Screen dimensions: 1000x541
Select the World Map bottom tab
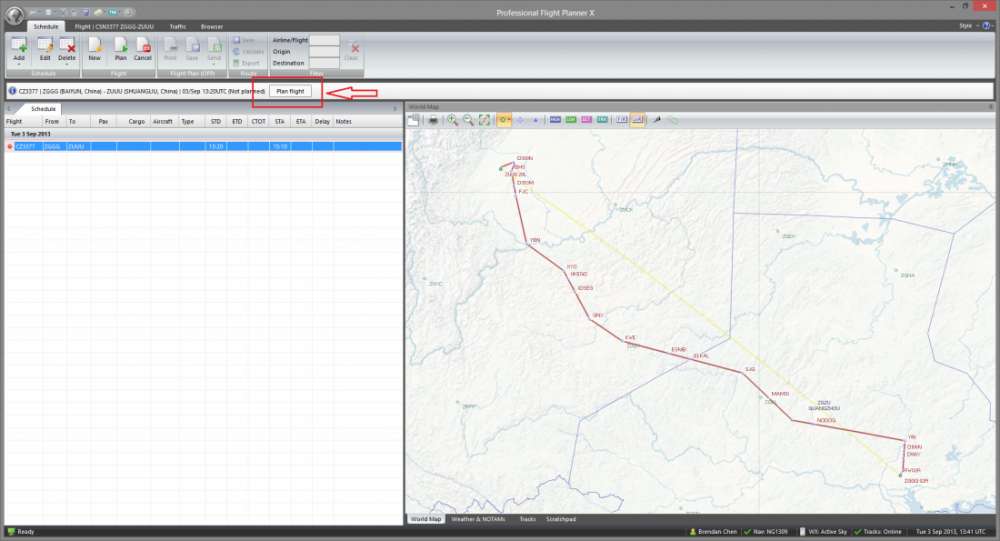[x=426, y=519]
